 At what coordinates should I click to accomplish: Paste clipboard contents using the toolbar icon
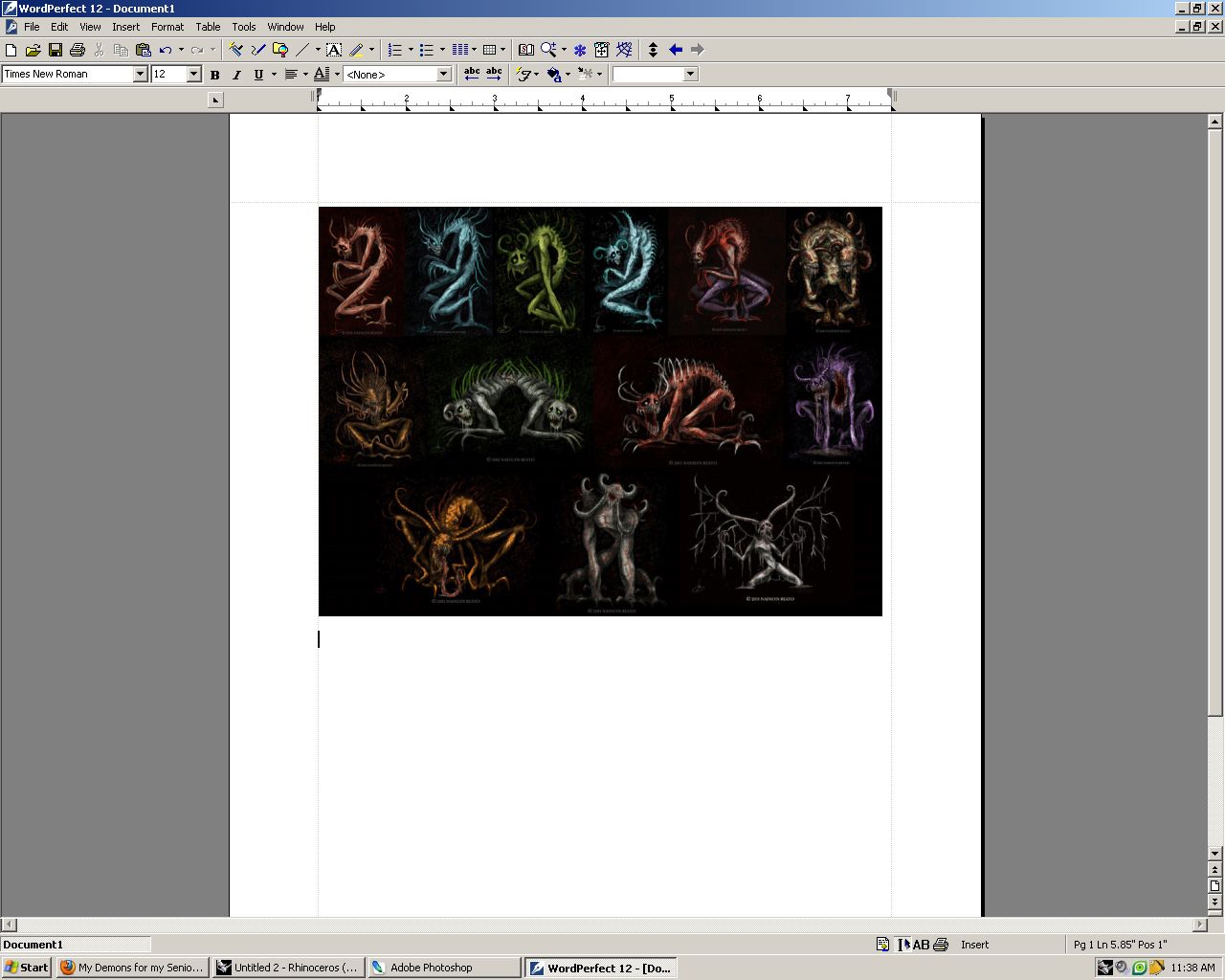pyautogui.click(x=144, y=50)
